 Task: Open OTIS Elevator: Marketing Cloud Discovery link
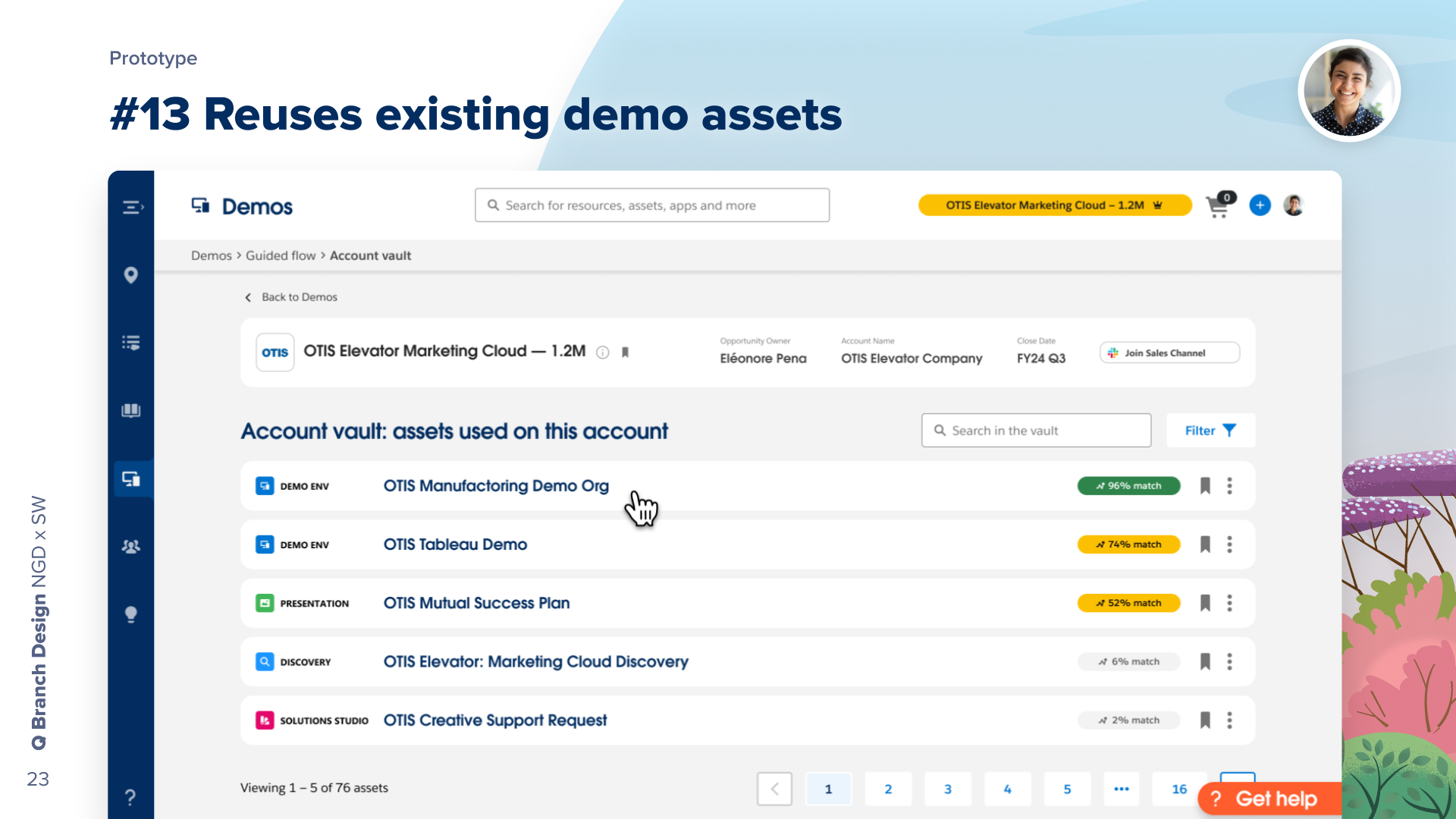tap(535, 661)
